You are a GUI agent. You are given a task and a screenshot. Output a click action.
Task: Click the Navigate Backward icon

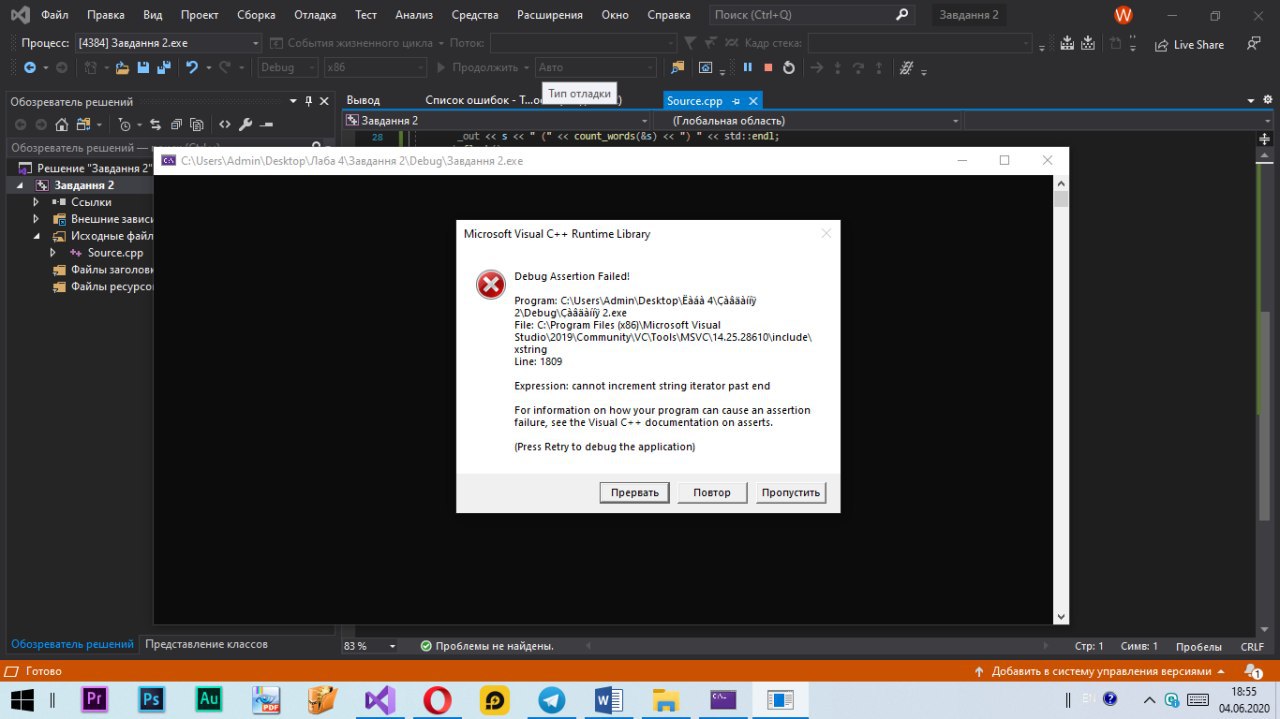(30, 67)
